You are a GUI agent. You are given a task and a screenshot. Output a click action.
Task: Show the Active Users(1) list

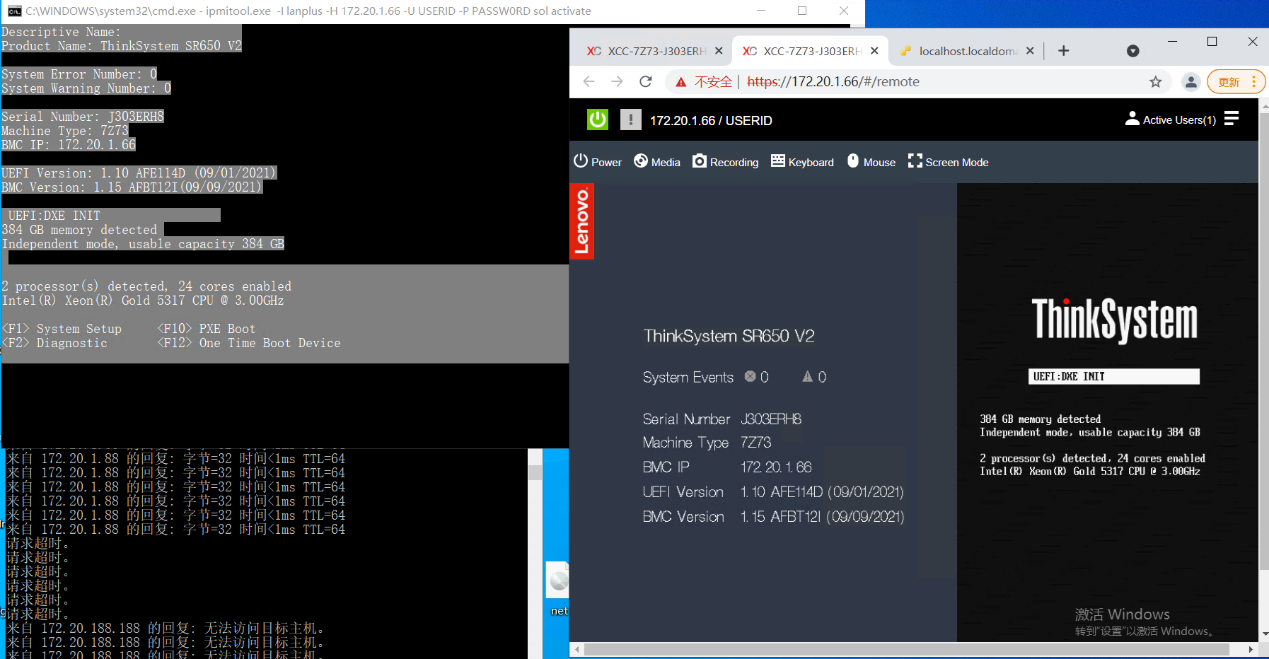click(x=1171, y=120)
